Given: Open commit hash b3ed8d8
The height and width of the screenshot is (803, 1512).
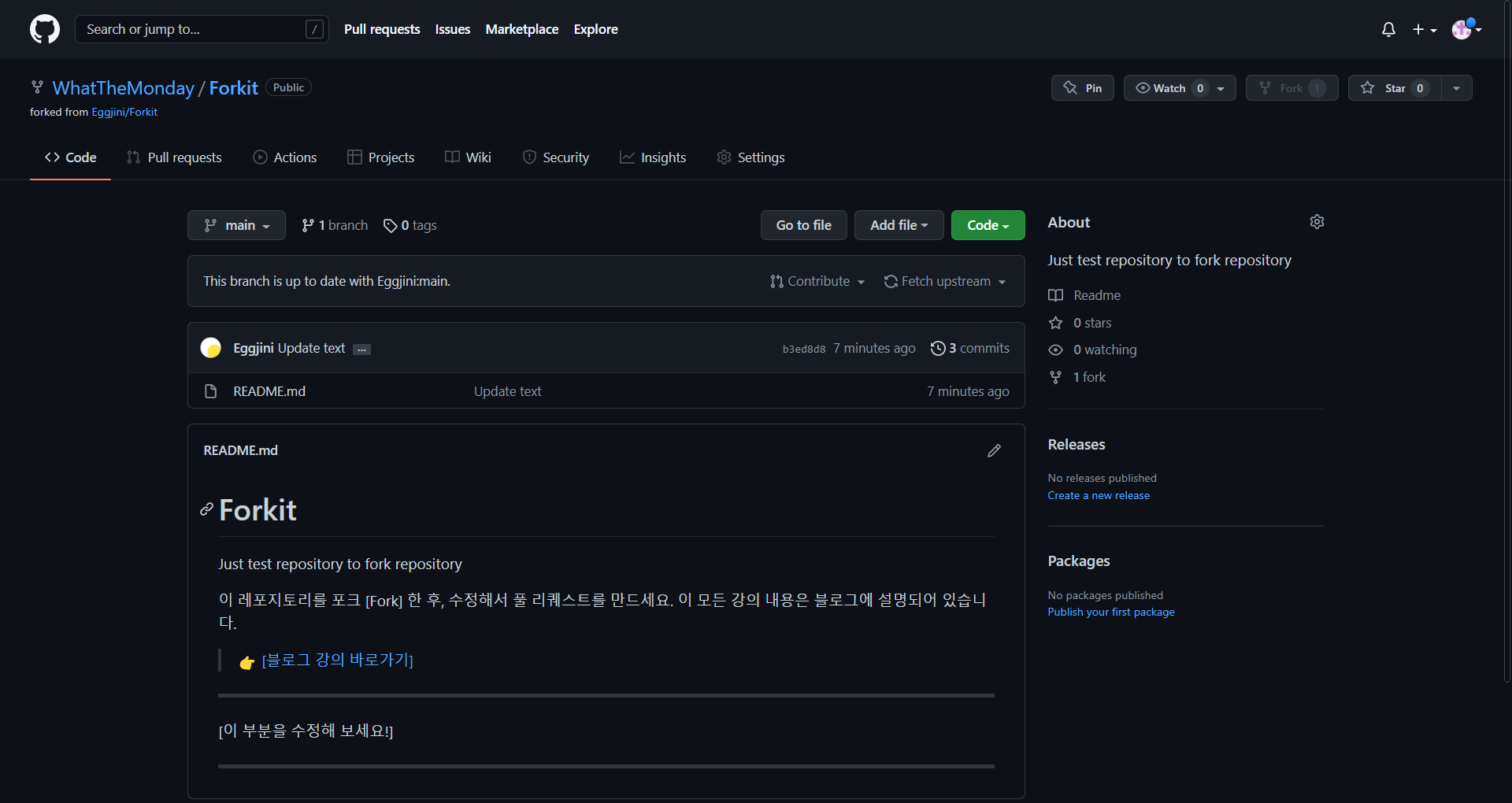Looking at the screenshot, I should [x=804, y=349].
